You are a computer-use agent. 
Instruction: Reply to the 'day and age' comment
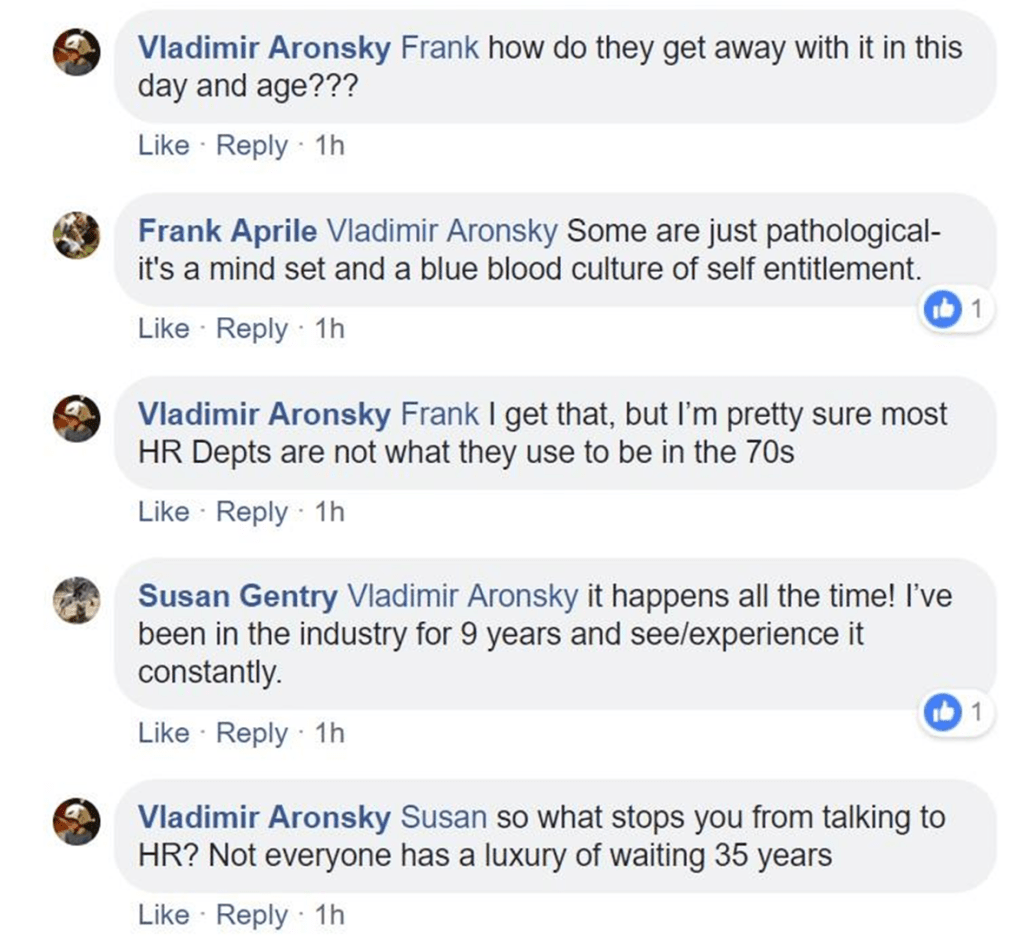point(251,146)
